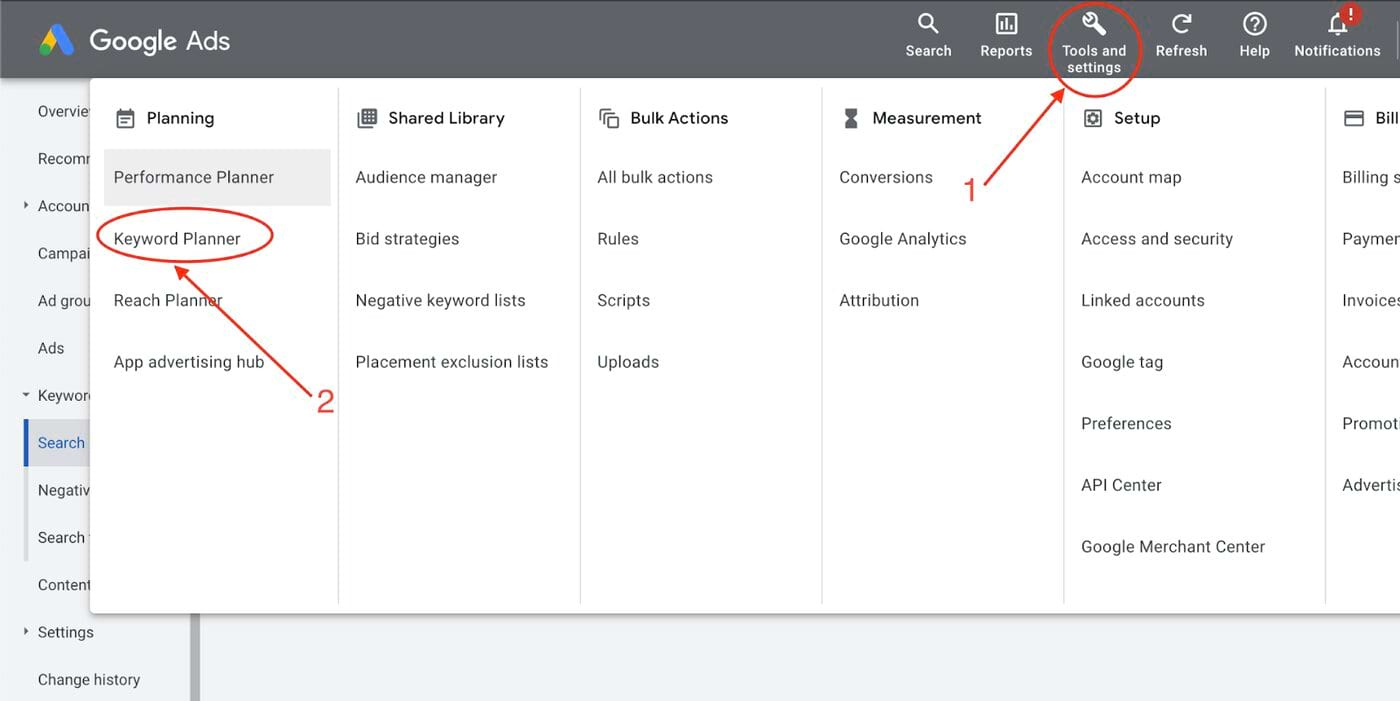Select Overview in the sidebar
Image resolution: width=1400 pixels, height=701 pixels.
coord(64,111)
